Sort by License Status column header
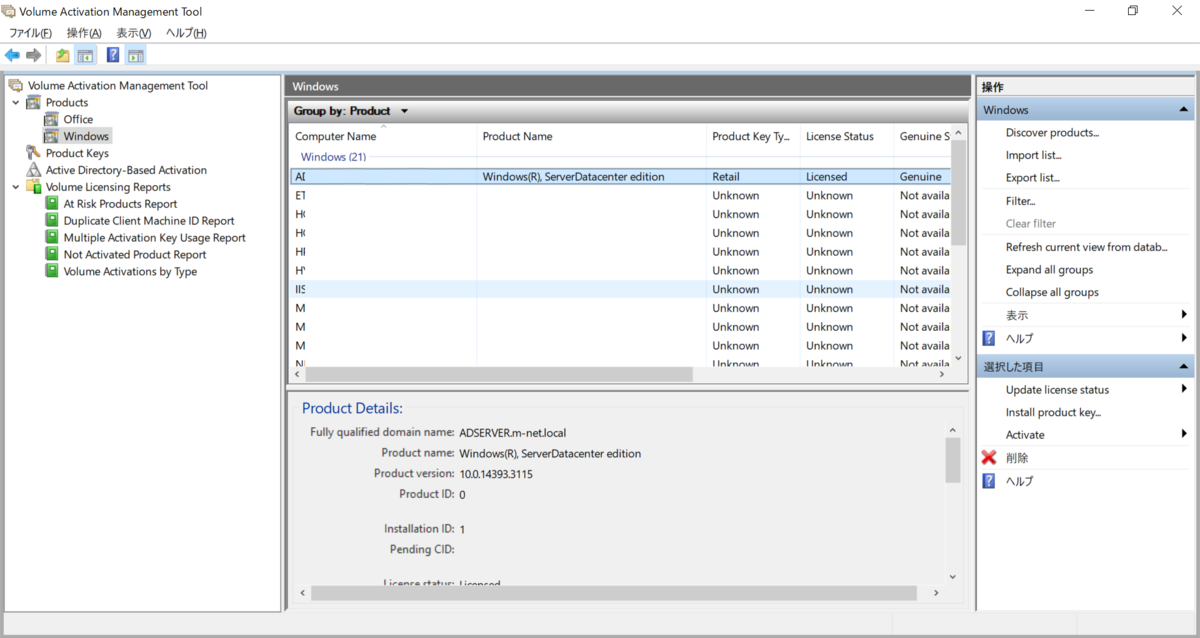 (846, 137)
